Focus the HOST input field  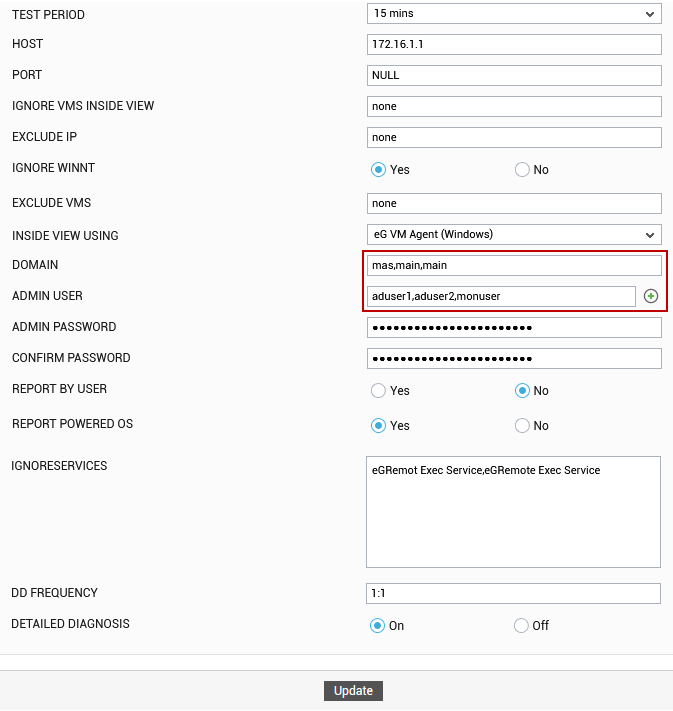point(514,44)
